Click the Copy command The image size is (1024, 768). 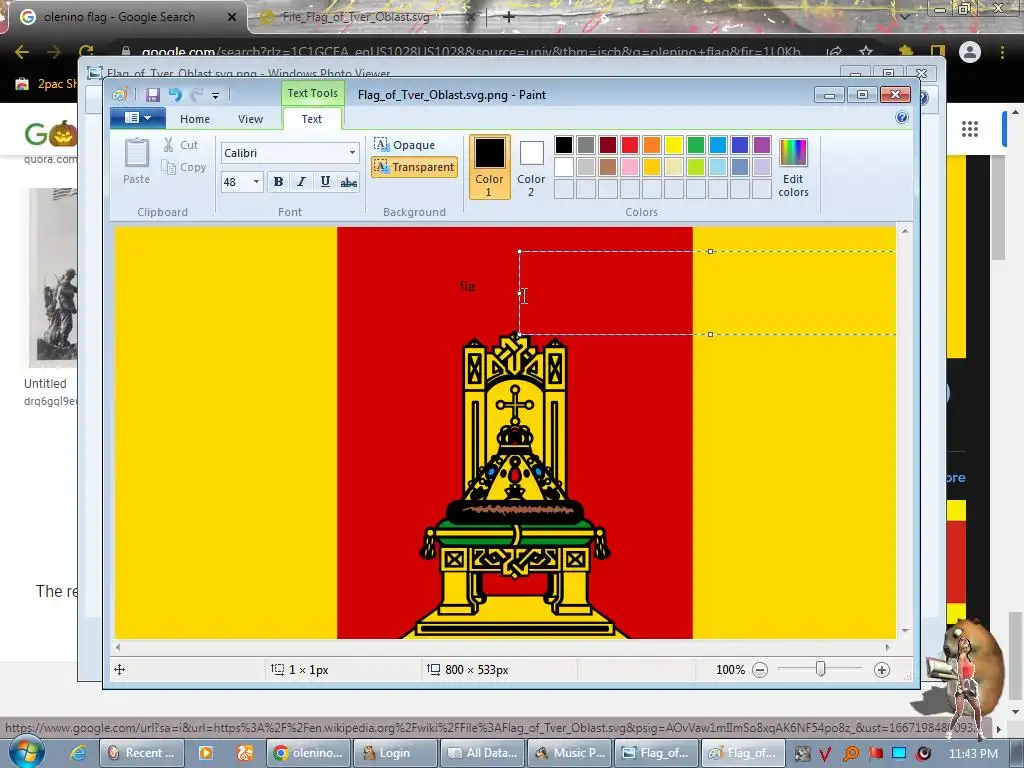[x=184, y=167]
